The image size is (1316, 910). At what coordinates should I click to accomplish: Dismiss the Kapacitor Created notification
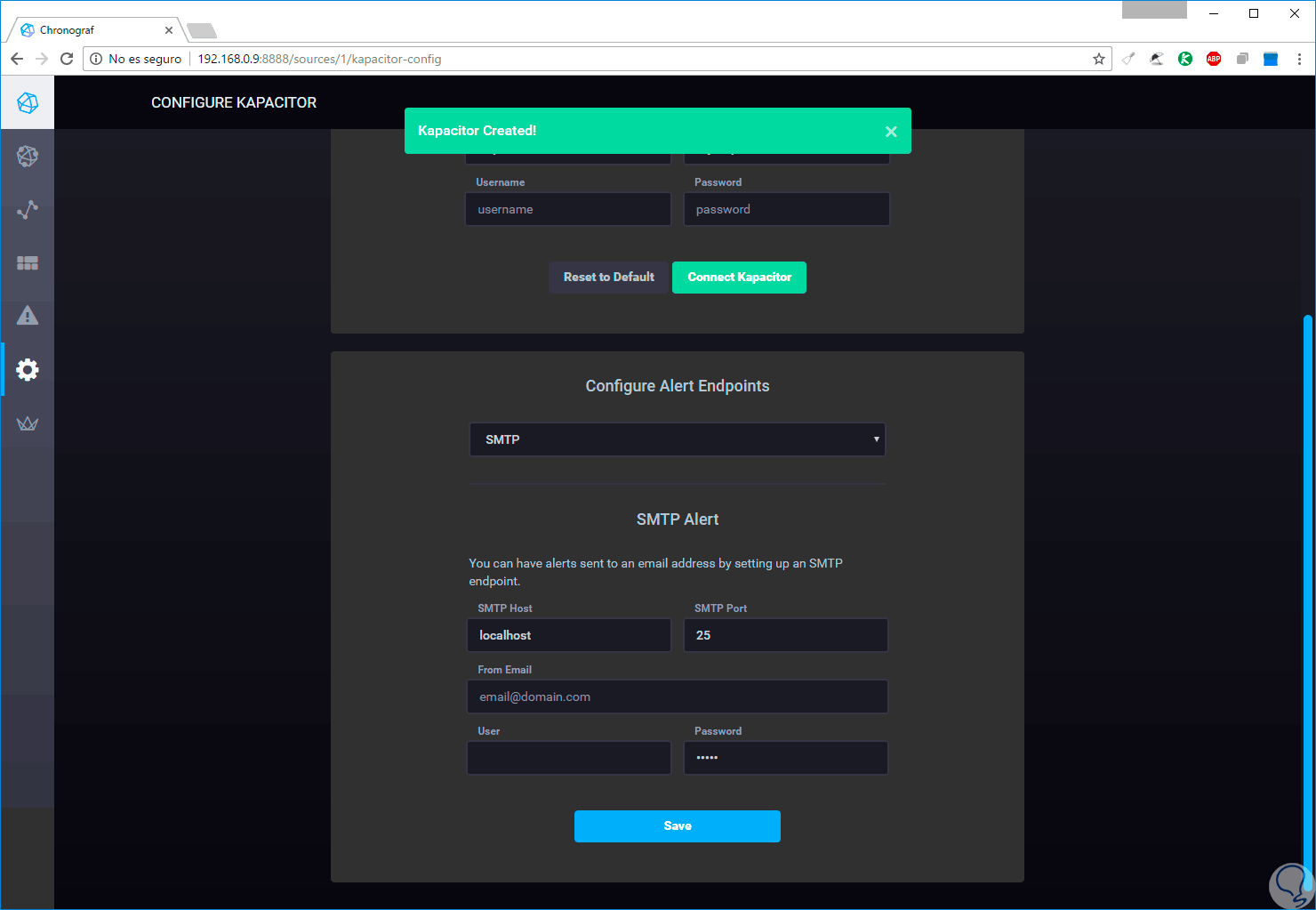click(x=891, y=132)
